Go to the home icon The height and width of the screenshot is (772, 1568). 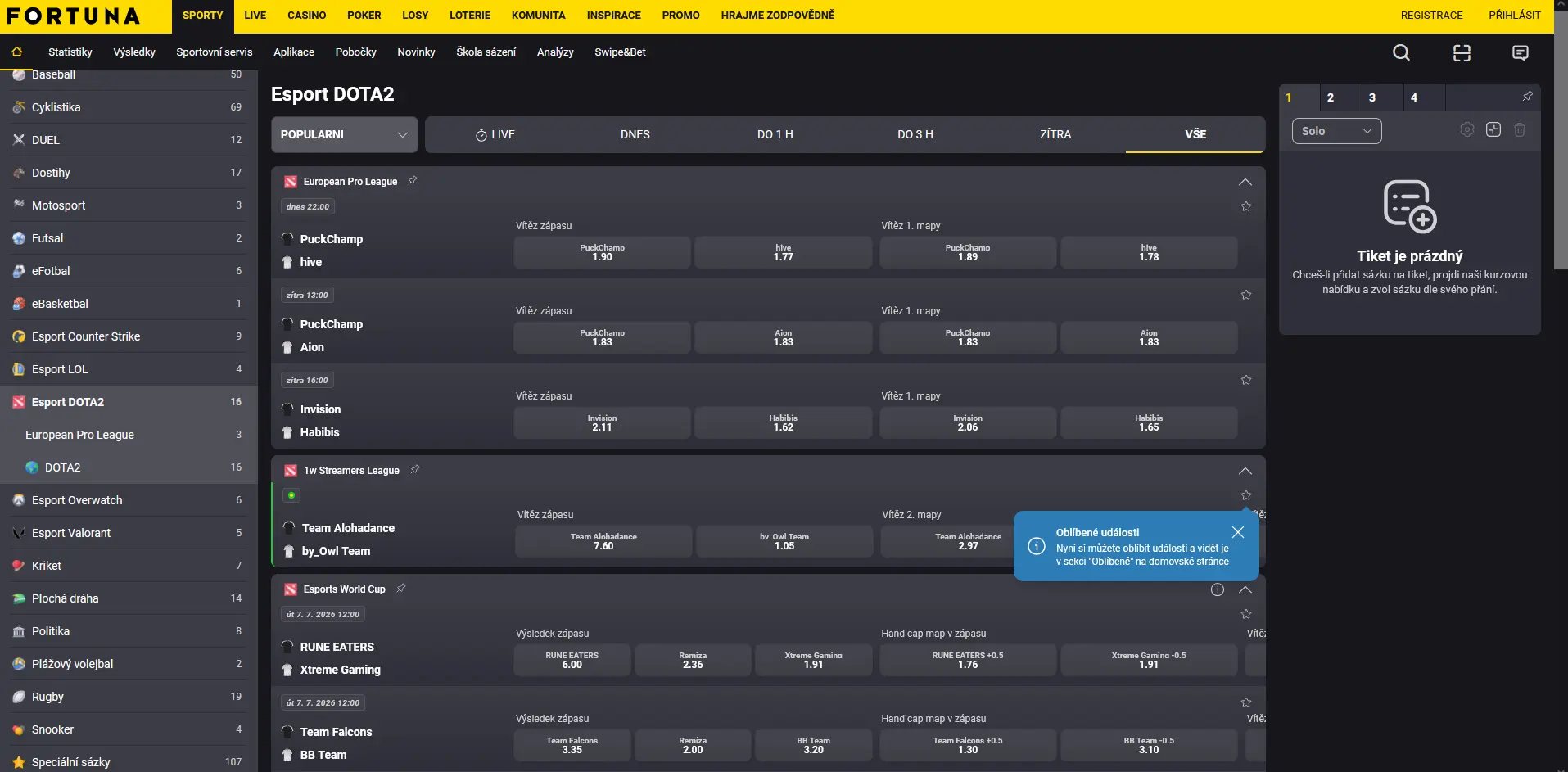click(16, 52)
